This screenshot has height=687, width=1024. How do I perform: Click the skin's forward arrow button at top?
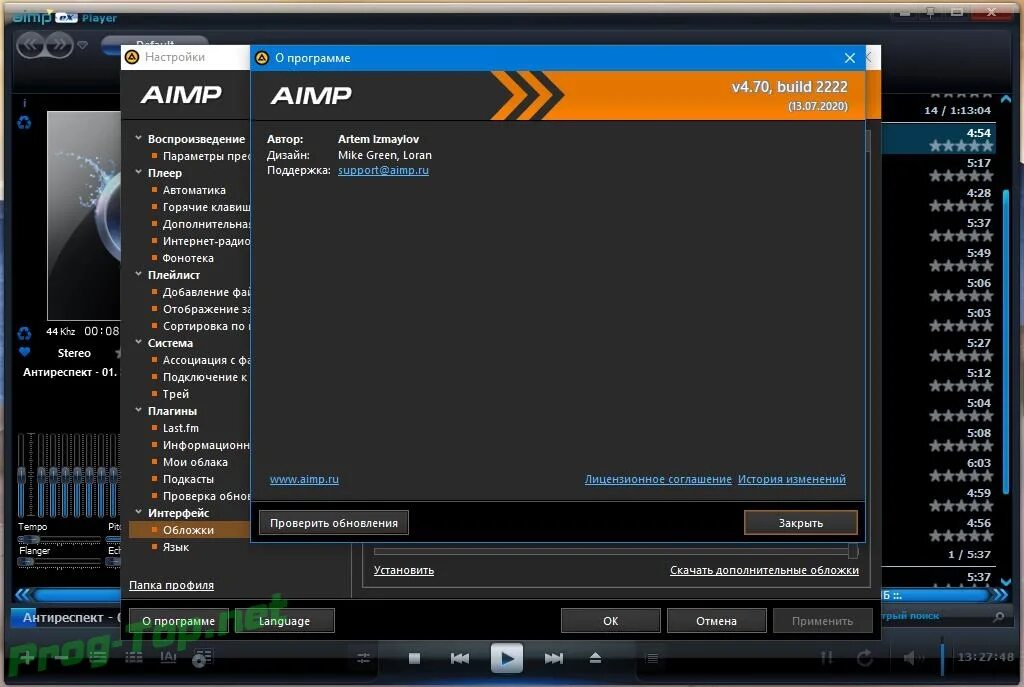[x=60, y=45]
